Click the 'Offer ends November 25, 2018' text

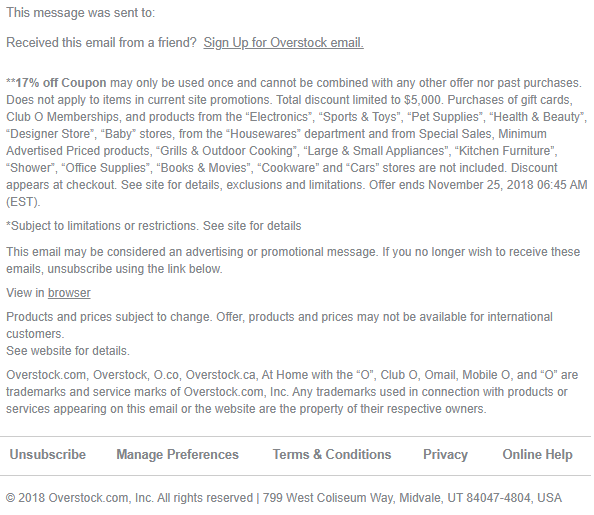(478, 185)
